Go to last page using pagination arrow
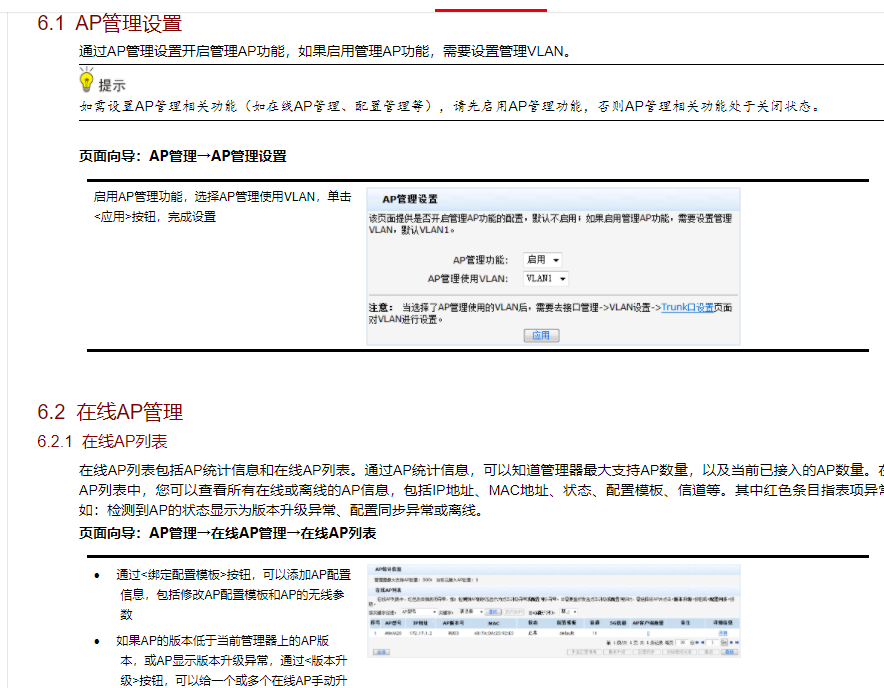884x688 pixels. coord(737,642)
